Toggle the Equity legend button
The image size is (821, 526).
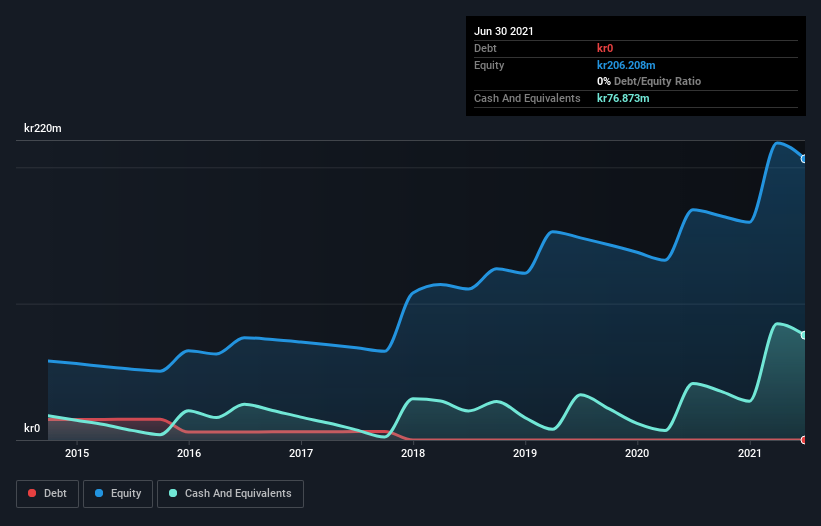[118, 494]
